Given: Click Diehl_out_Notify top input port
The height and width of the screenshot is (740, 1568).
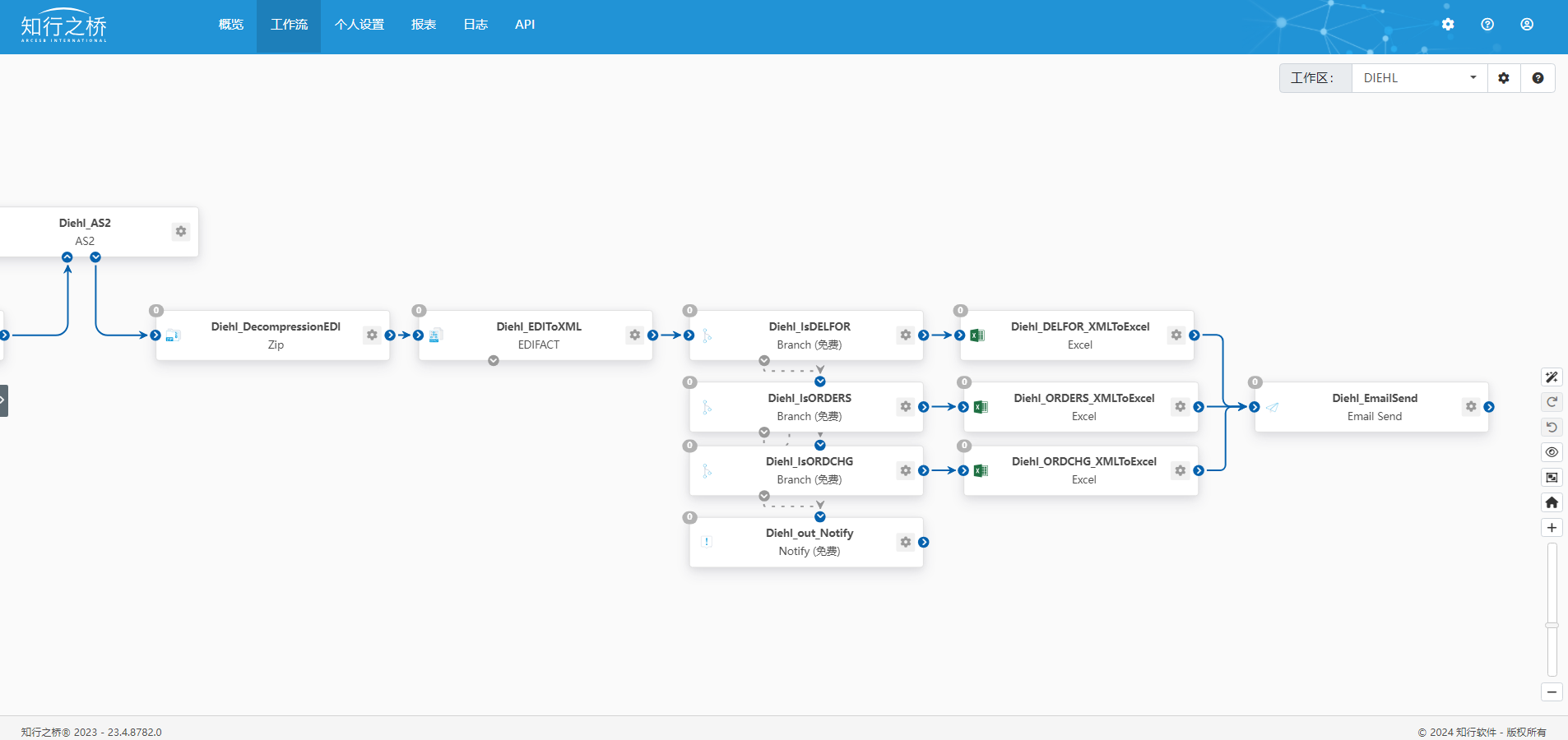Looking at the screenshot, I should (x=820, y=517).
